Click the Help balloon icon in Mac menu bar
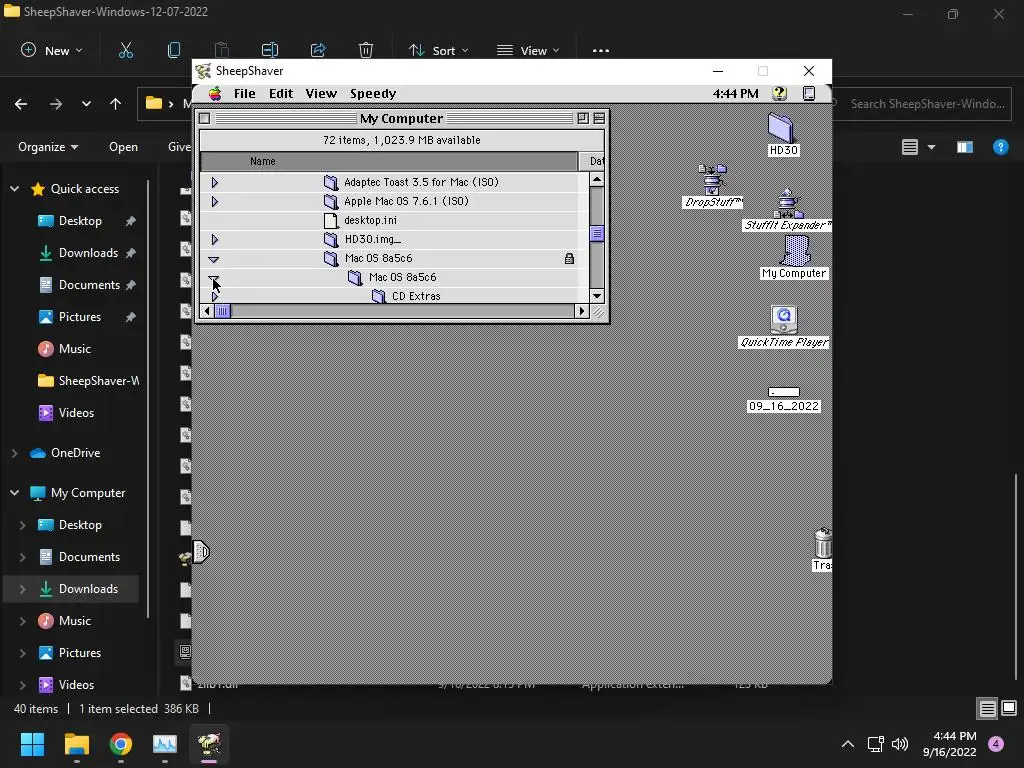 (x=779, y=93)
